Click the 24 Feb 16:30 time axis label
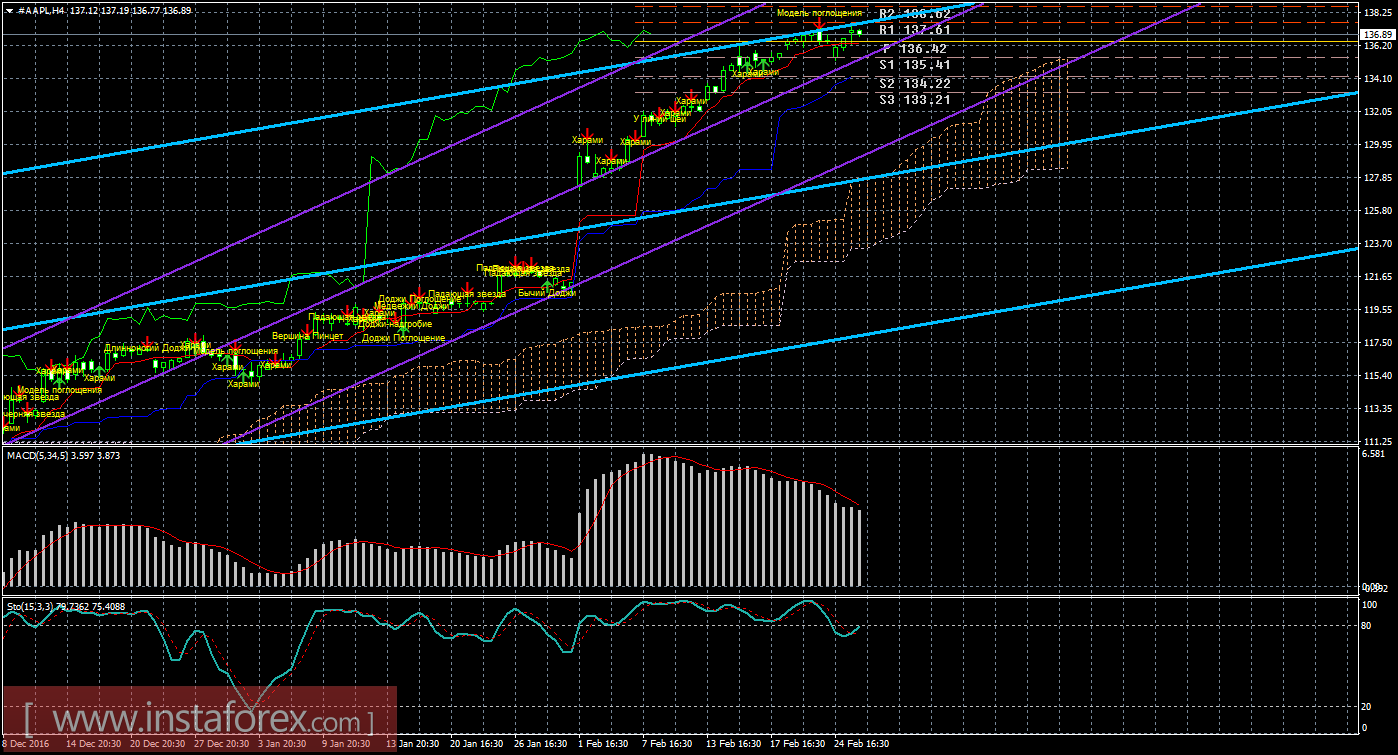The height and width of the screenshot is (755, 1398). click(863, 744)
